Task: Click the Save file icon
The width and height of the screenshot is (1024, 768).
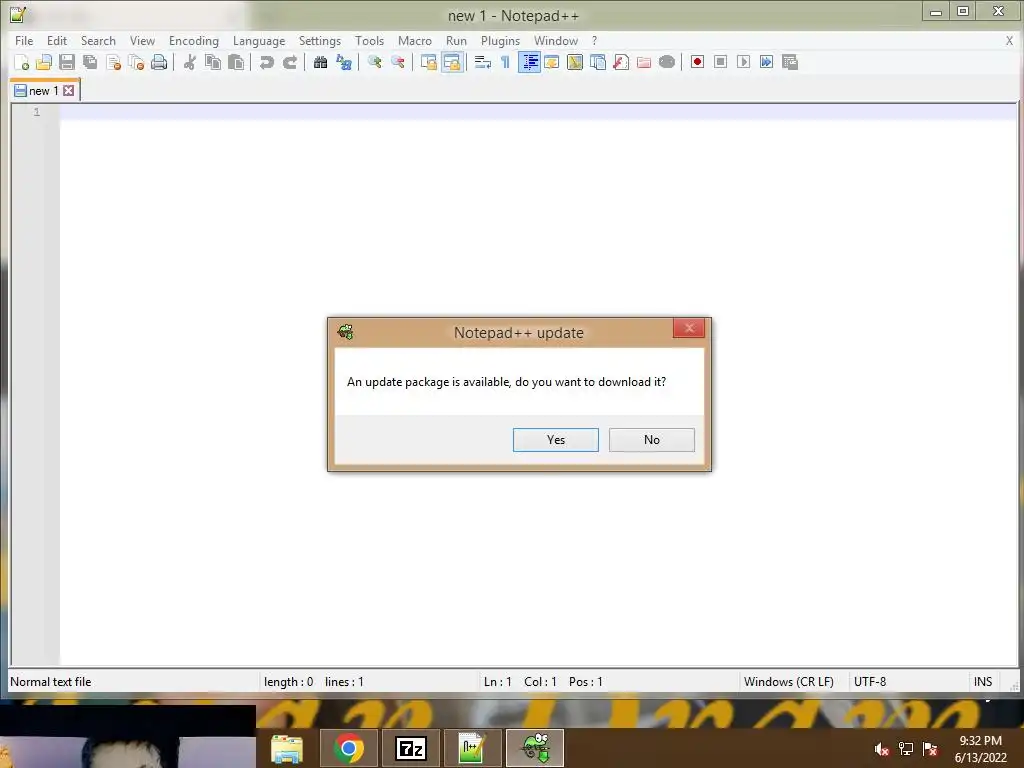Action: pyautogui.click(x=67, y=62)
